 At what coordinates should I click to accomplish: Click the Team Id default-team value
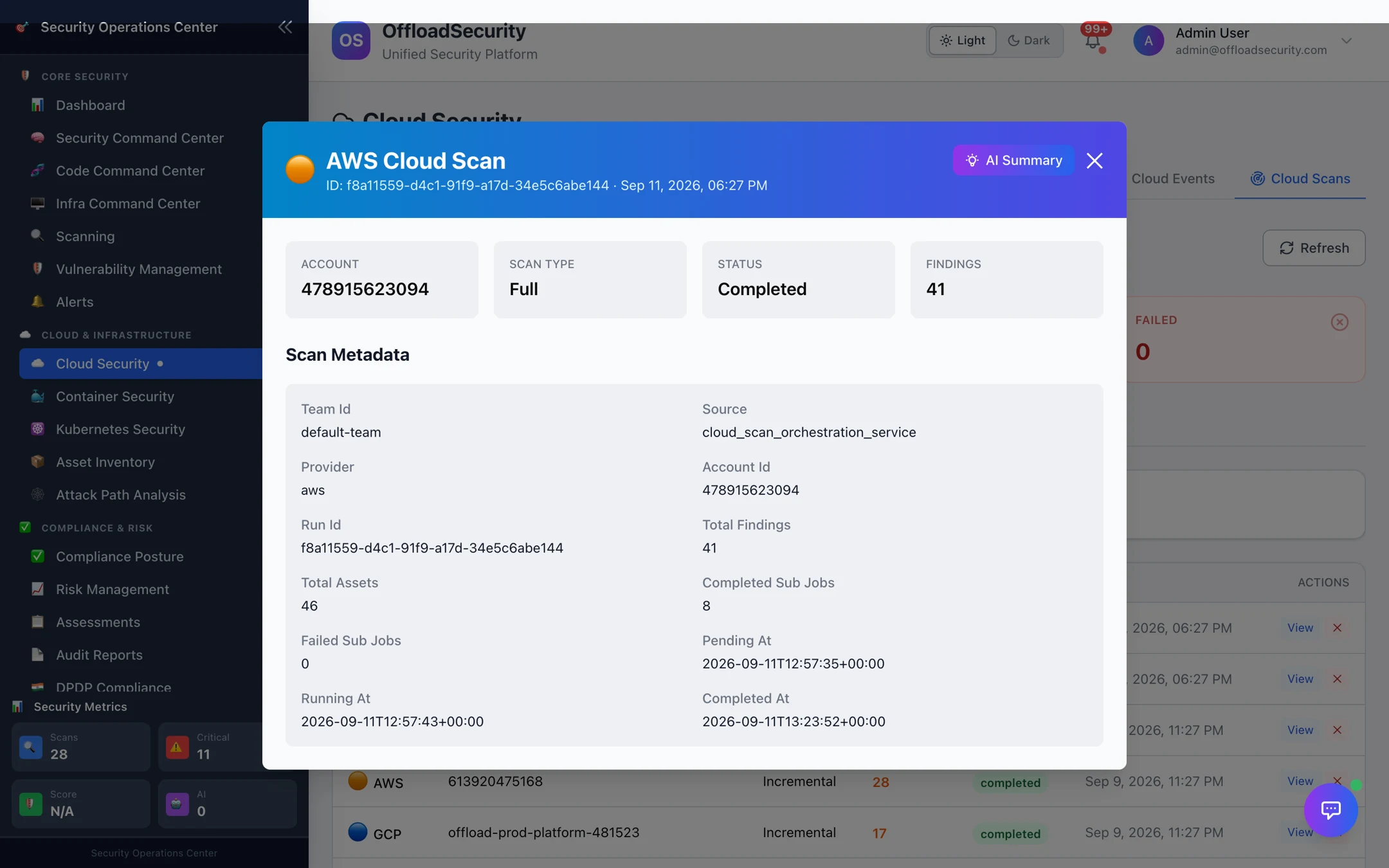(341, 432)
